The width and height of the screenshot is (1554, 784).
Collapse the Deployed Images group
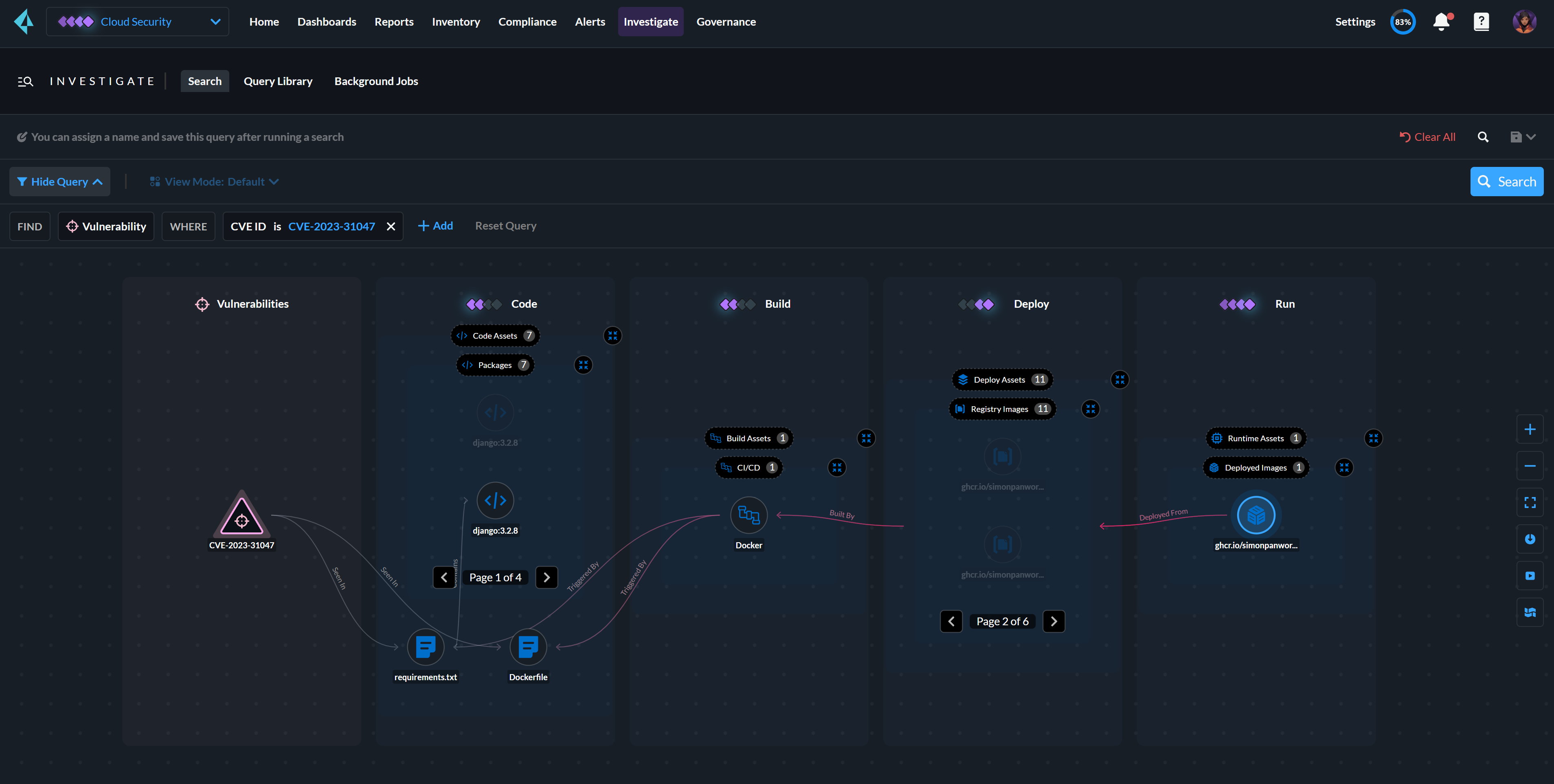click(1343, 467)
